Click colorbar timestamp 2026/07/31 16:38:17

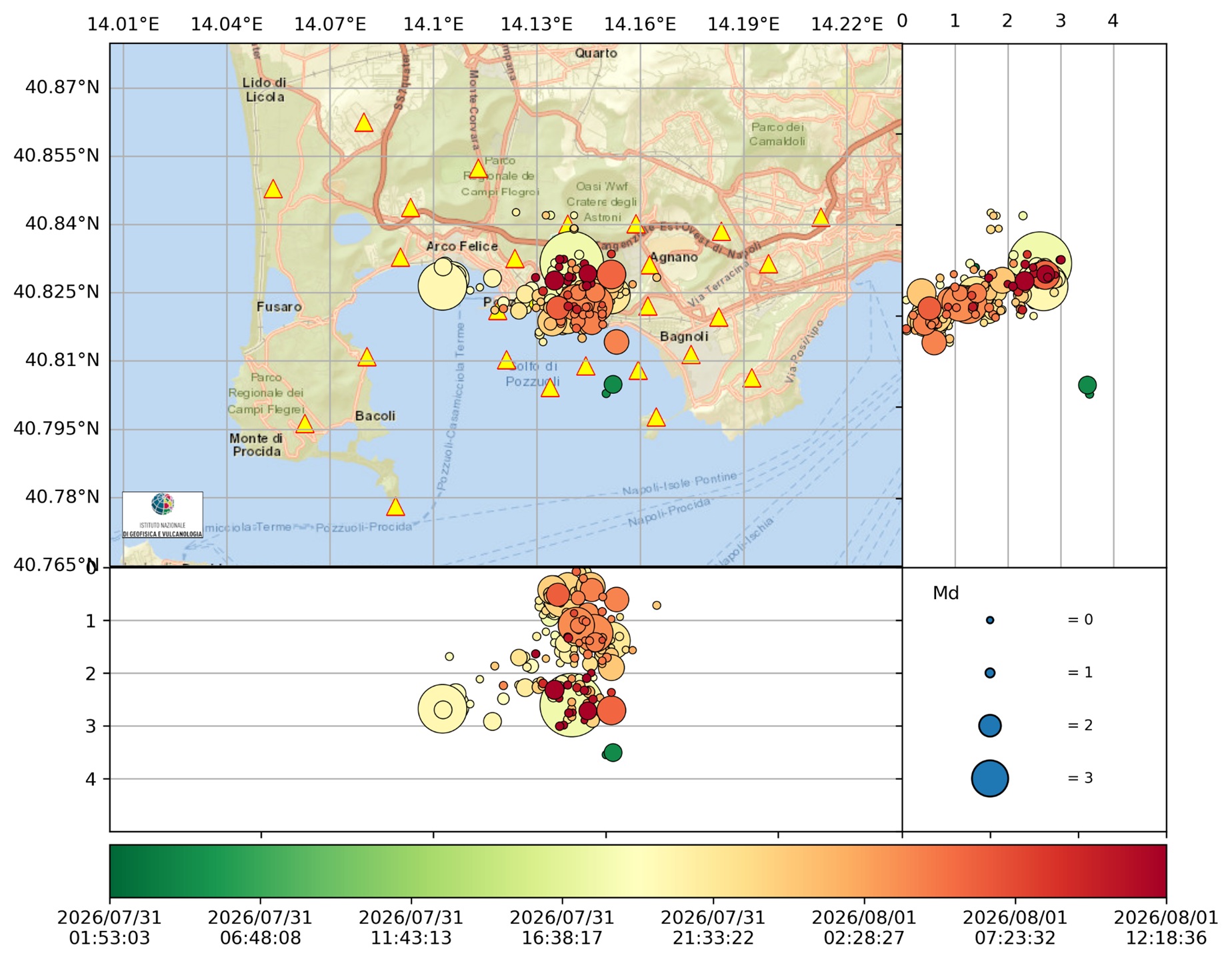(562, 928)
